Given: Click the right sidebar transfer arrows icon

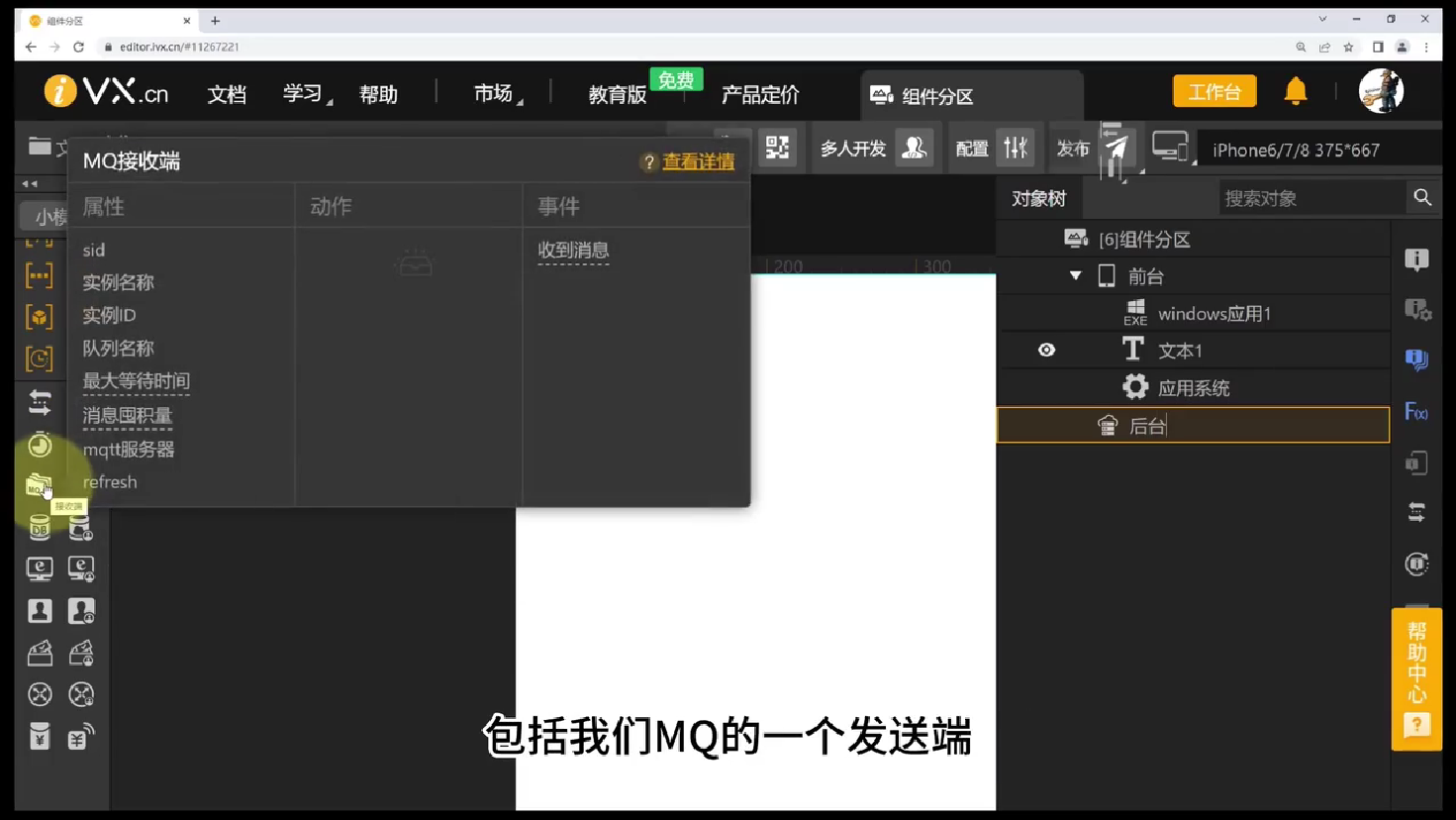Looking at the screenshot, I should pyautogui.click(x=1416, y=512).
